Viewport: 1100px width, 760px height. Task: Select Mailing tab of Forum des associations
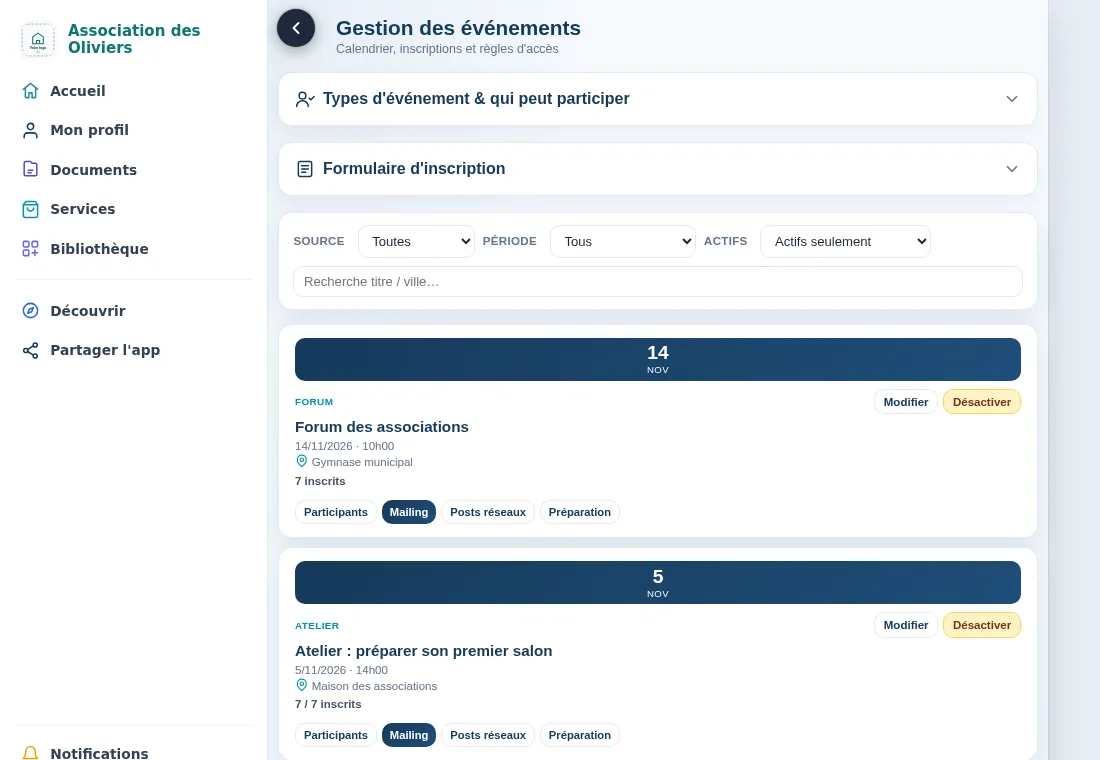[x=408, y=512]
